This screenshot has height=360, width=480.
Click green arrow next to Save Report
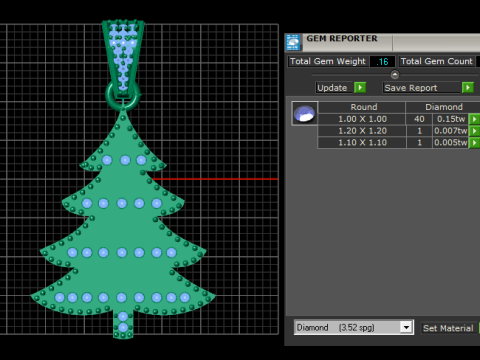click(x=468, y=88)
